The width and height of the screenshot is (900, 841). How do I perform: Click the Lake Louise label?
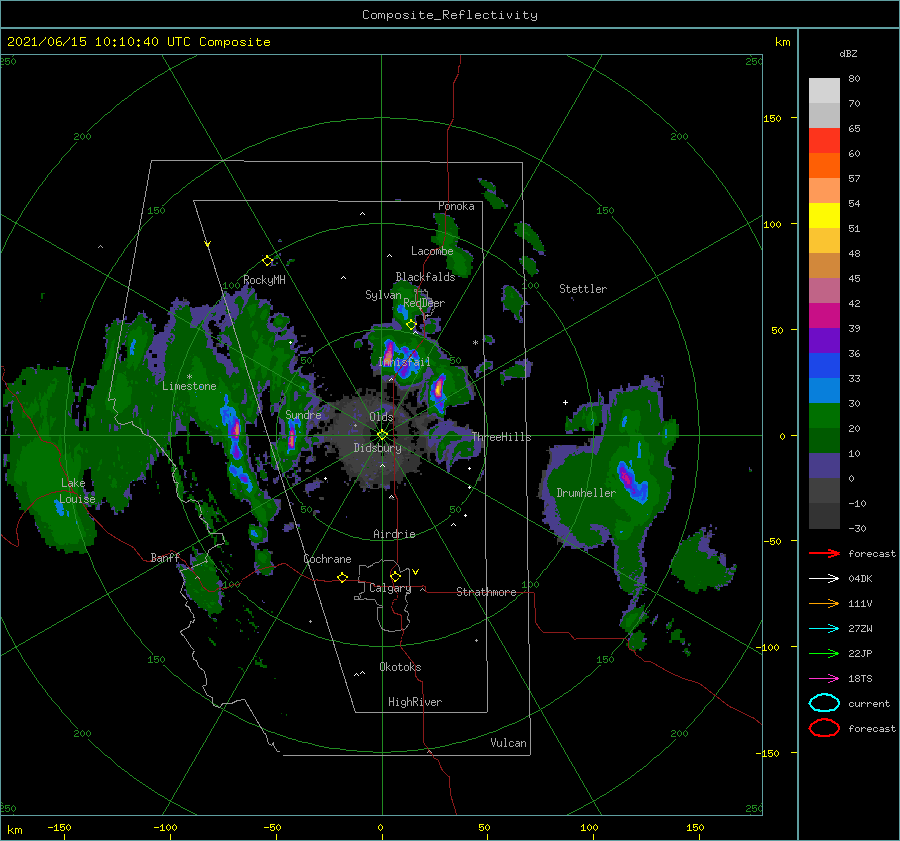(77, 491)
